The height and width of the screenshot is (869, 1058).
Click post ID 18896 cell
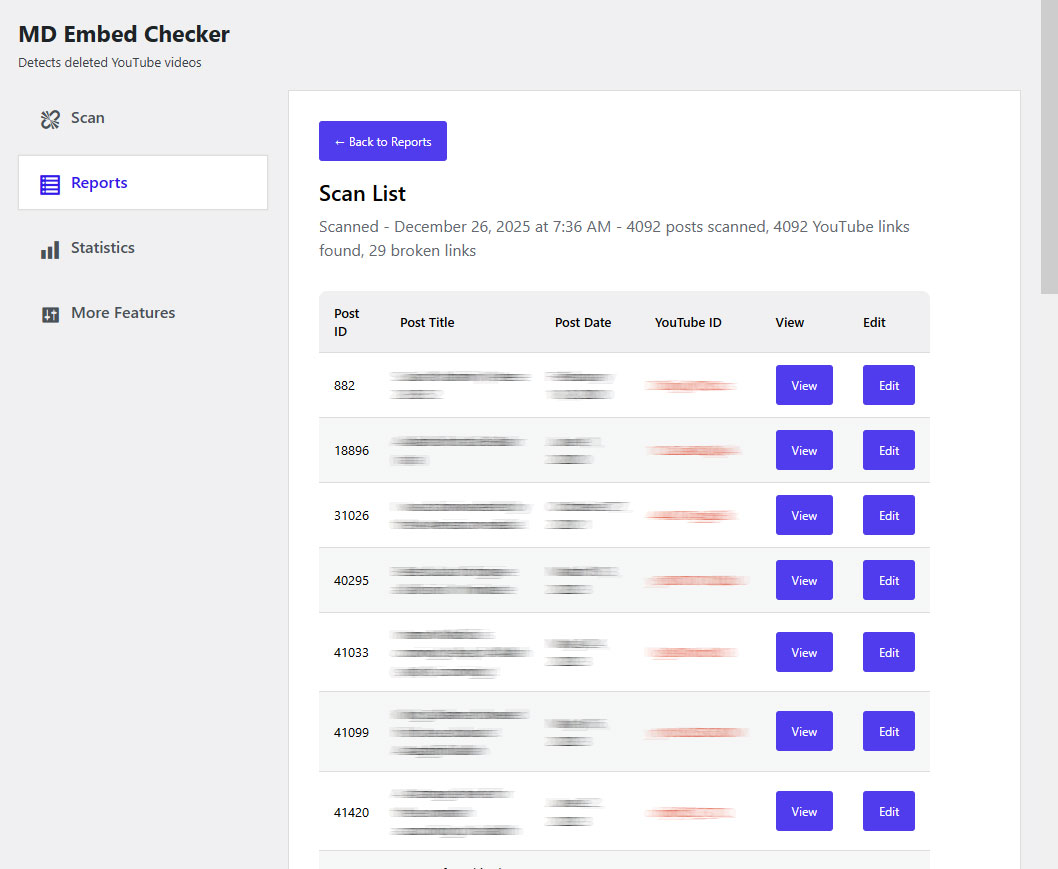coord(352,450)
